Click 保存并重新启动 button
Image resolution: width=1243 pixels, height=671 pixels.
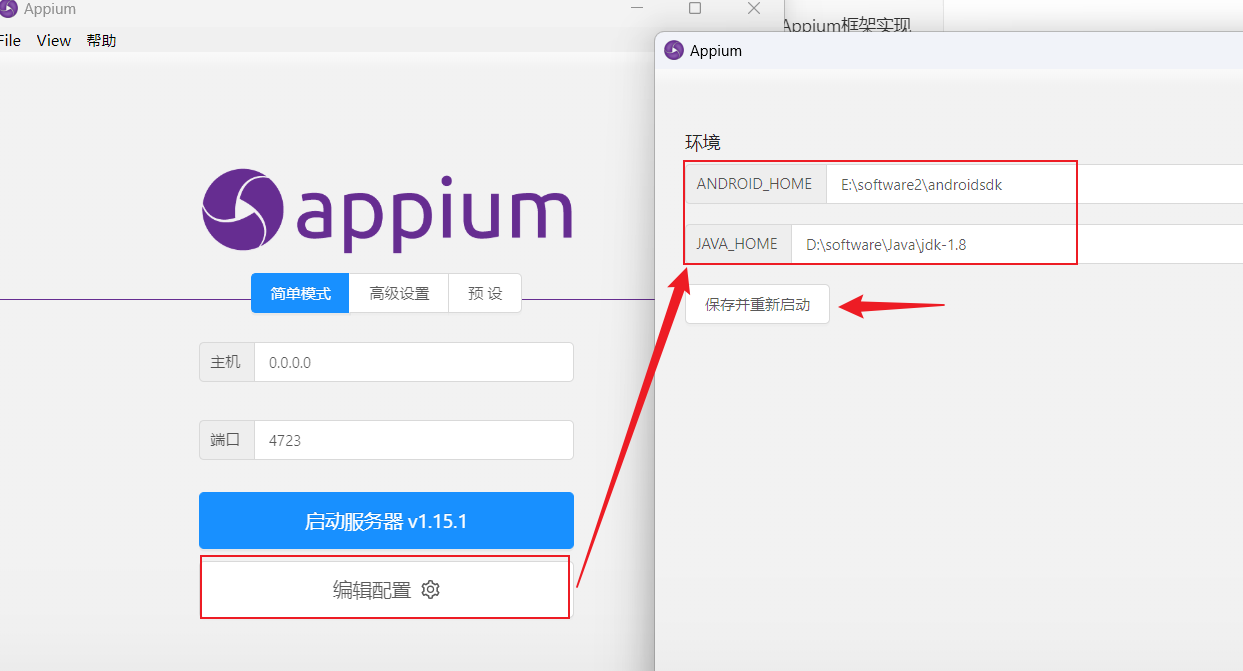[x=757, y=305]
